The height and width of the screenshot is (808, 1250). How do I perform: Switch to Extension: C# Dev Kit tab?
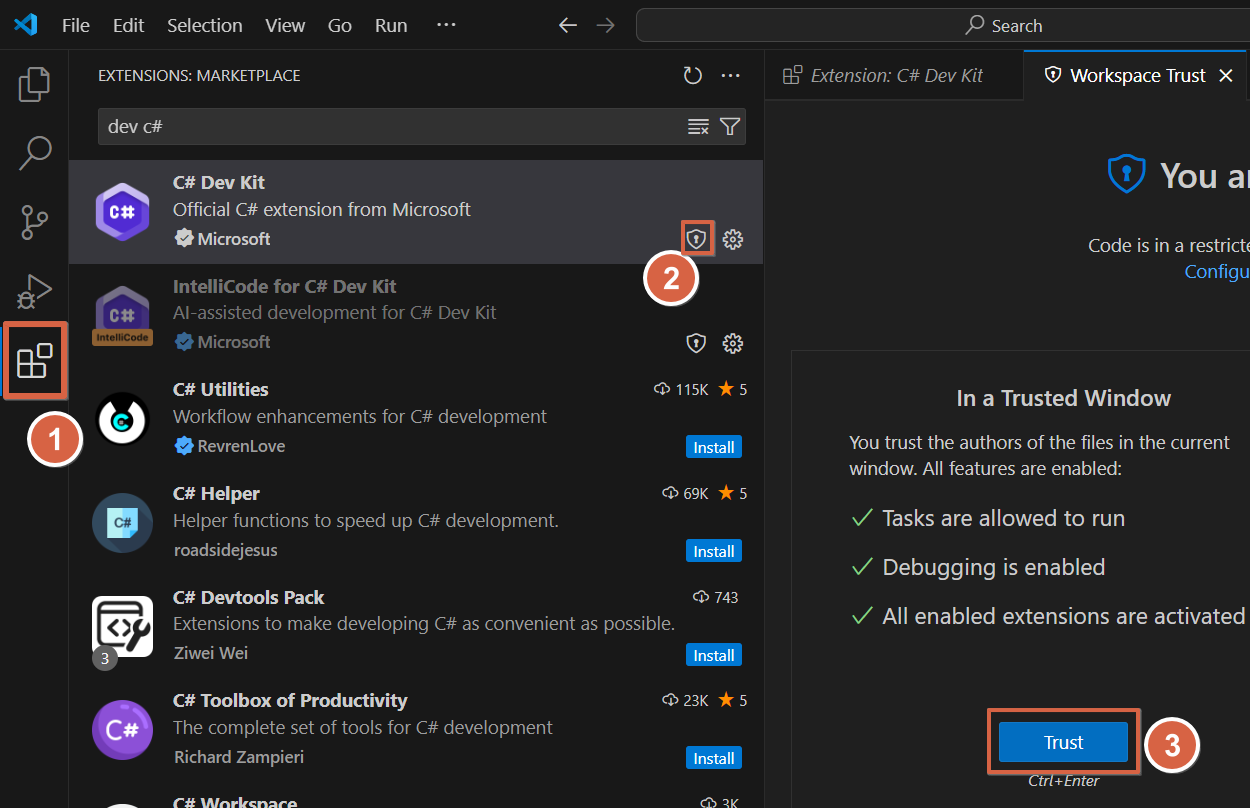[895, 75]
